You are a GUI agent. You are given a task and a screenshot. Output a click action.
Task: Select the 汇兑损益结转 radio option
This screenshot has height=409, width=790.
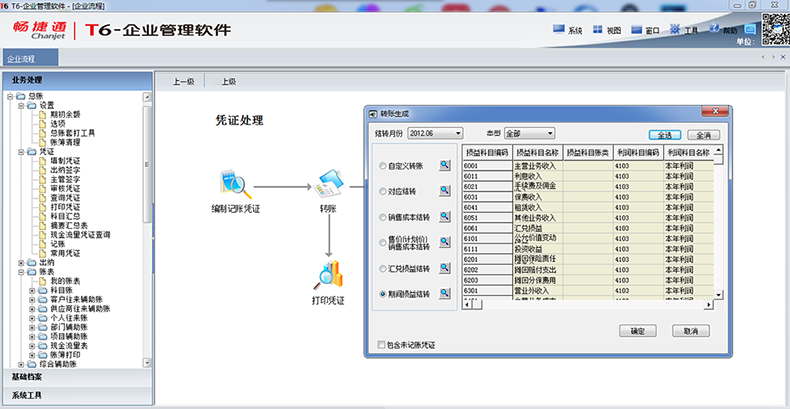[x=383, y=268]
